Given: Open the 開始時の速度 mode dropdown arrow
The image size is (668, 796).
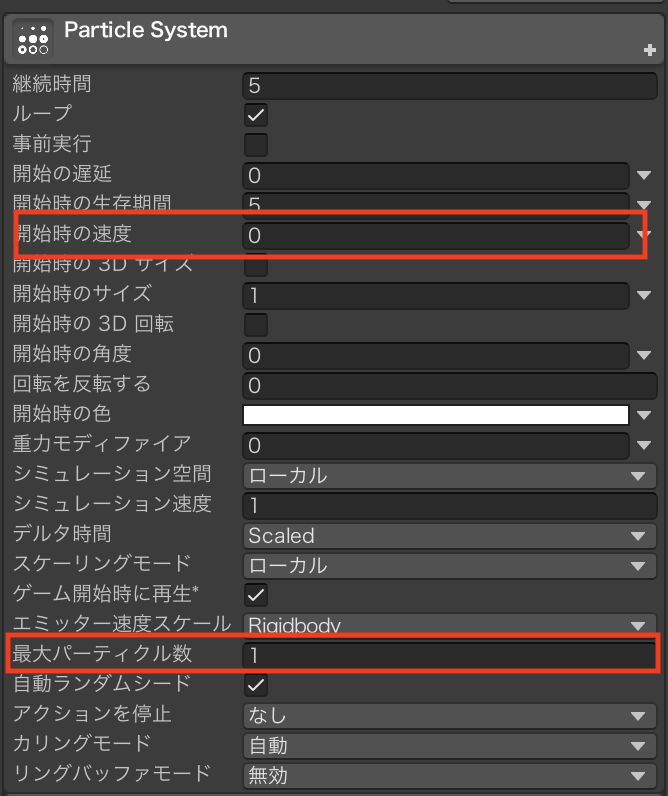Looking at the screenshot, I should tap(644, 234).
